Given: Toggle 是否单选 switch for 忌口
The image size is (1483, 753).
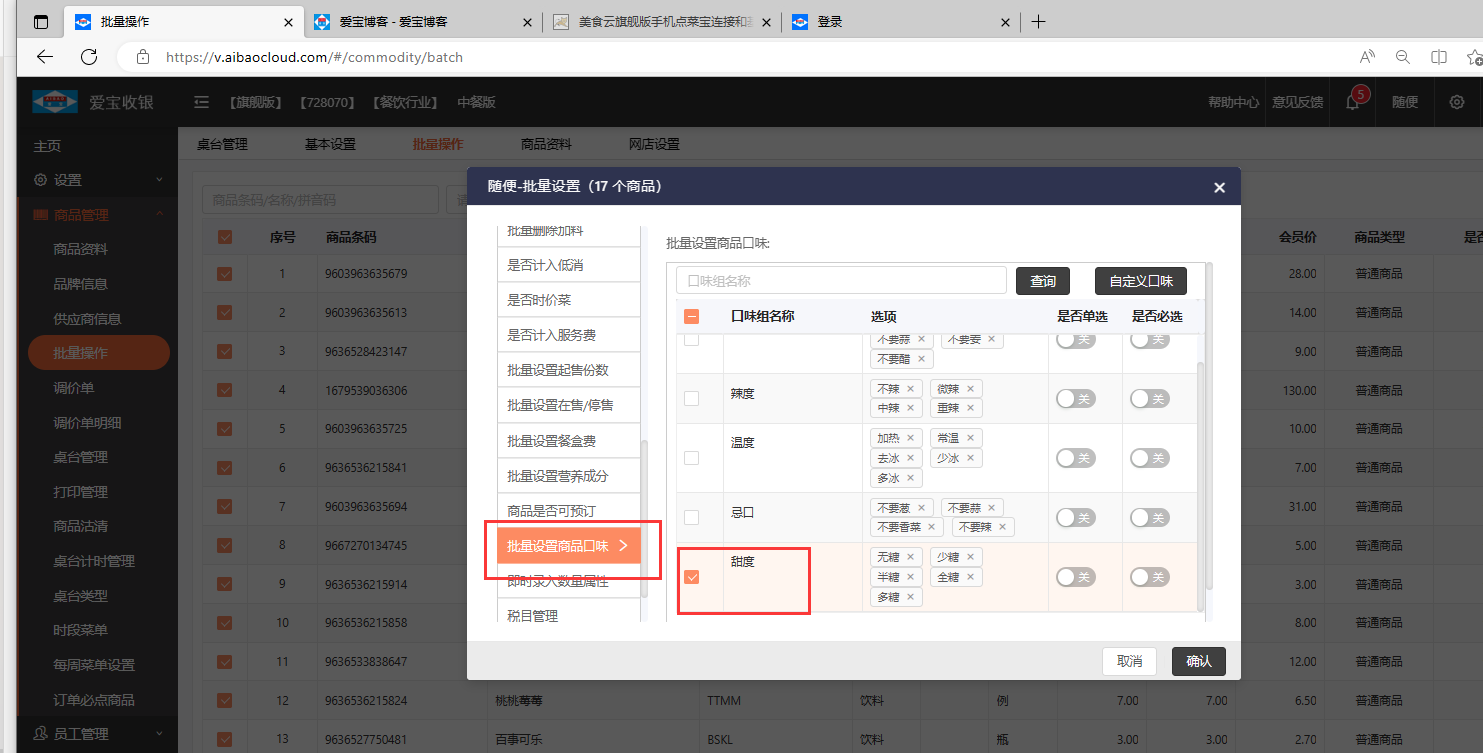Looking at the screenshot, I should [1076, 518].
